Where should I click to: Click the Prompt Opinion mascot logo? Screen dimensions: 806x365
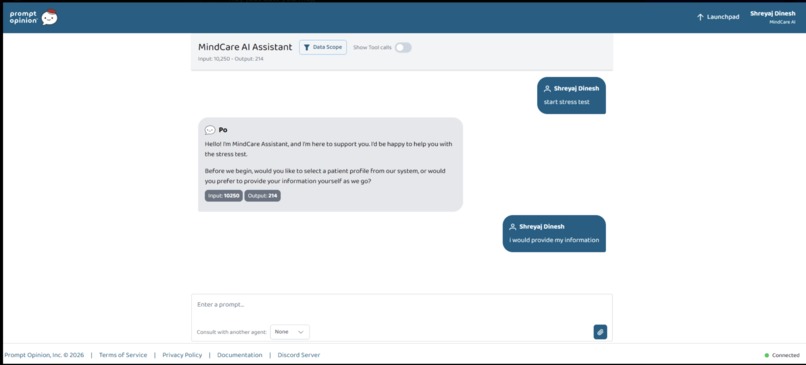click(49, 17)
